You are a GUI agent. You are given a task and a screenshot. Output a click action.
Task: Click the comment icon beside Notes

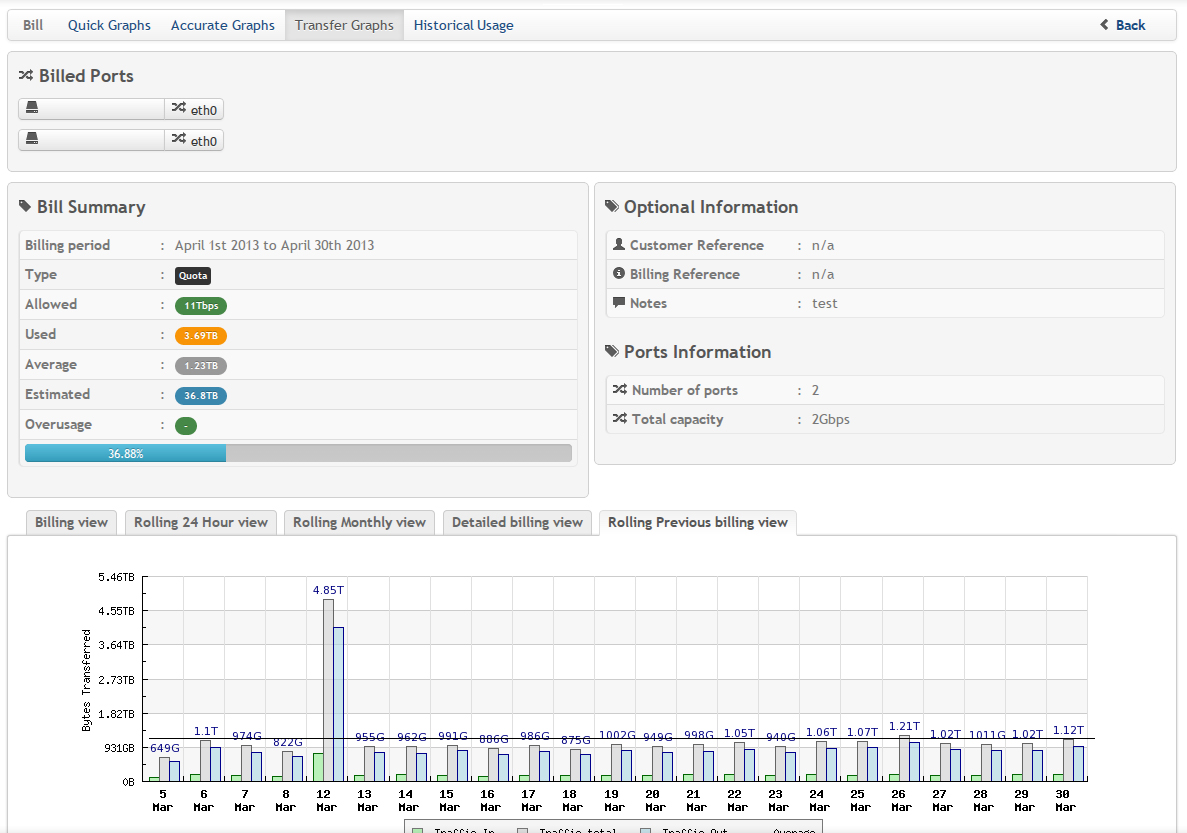[619, 303]
